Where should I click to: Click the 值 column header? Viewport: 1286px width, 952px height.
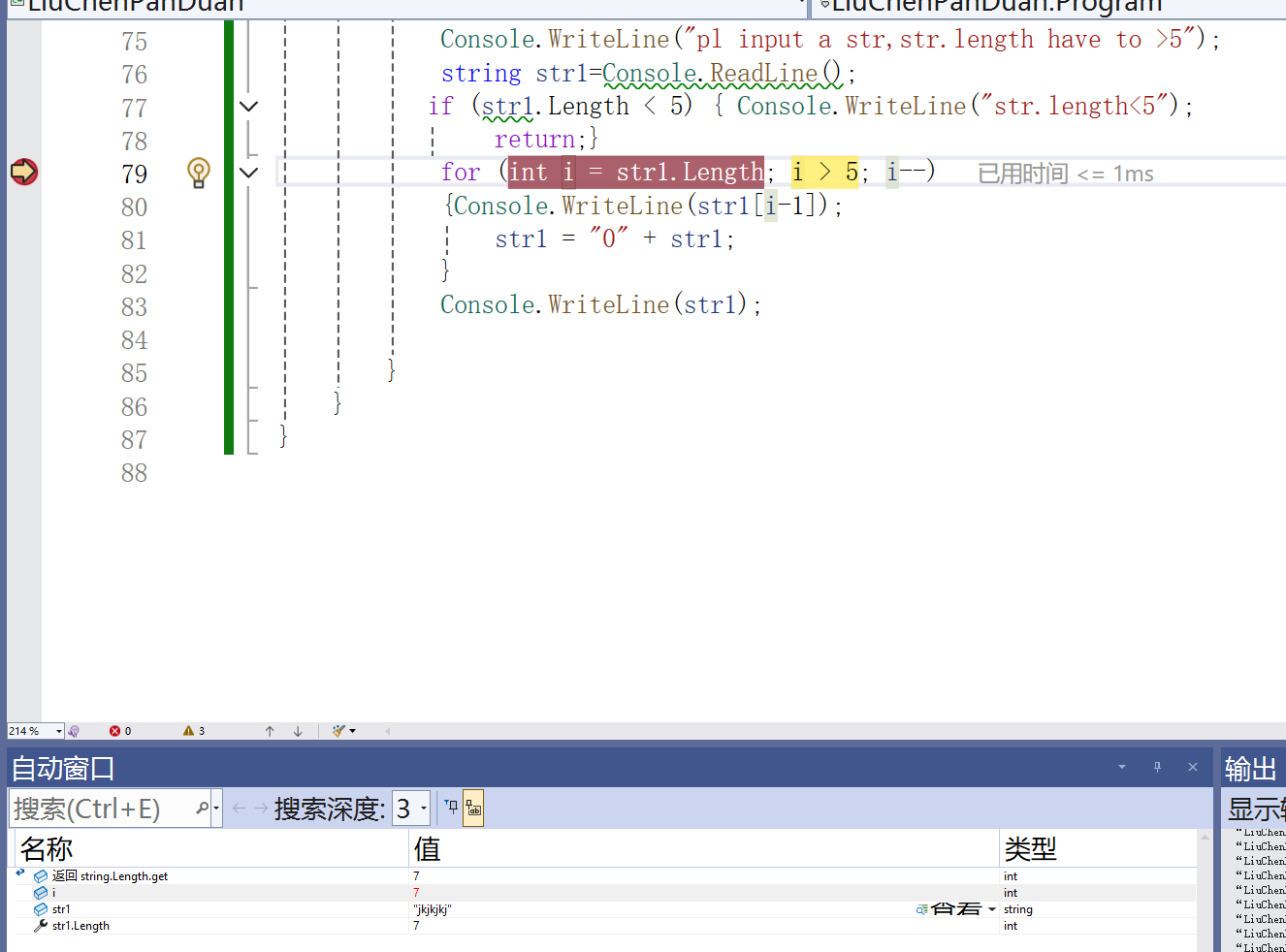click(x=704, y=849)
